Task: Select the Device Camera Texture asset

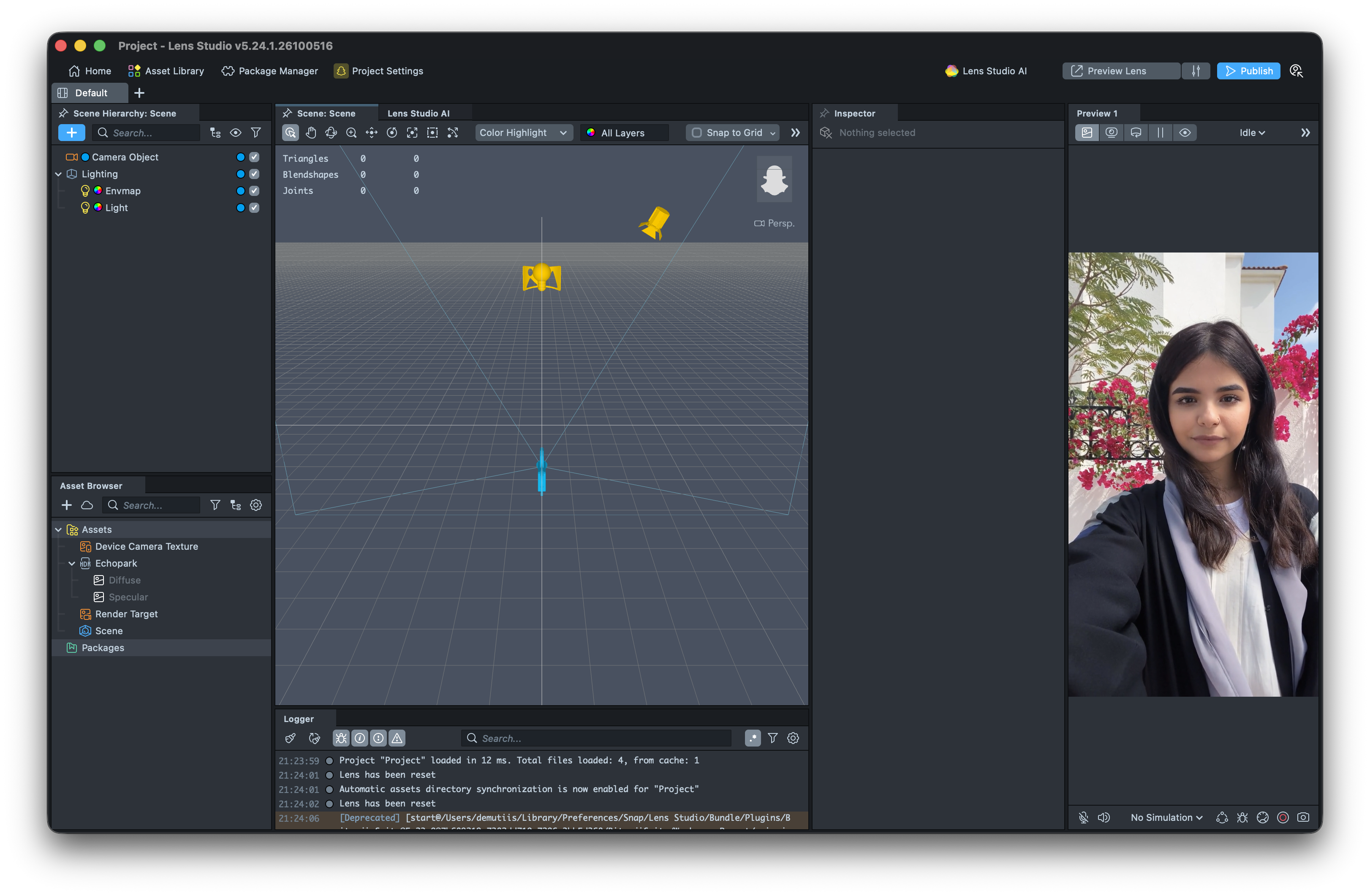Action: point(146,547)
